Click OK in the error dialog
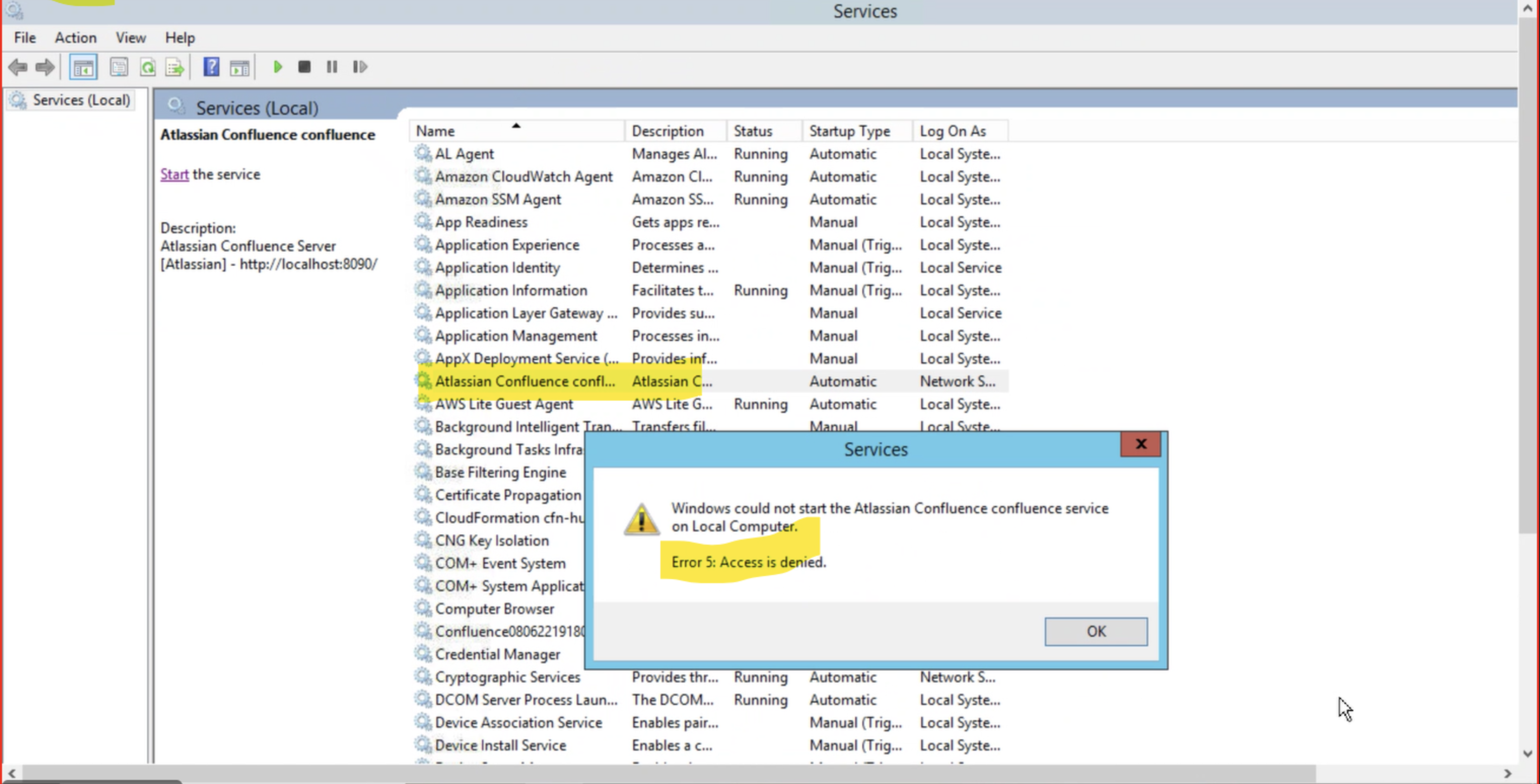Screen dimensions: 1540x784 coord(1095,631)
